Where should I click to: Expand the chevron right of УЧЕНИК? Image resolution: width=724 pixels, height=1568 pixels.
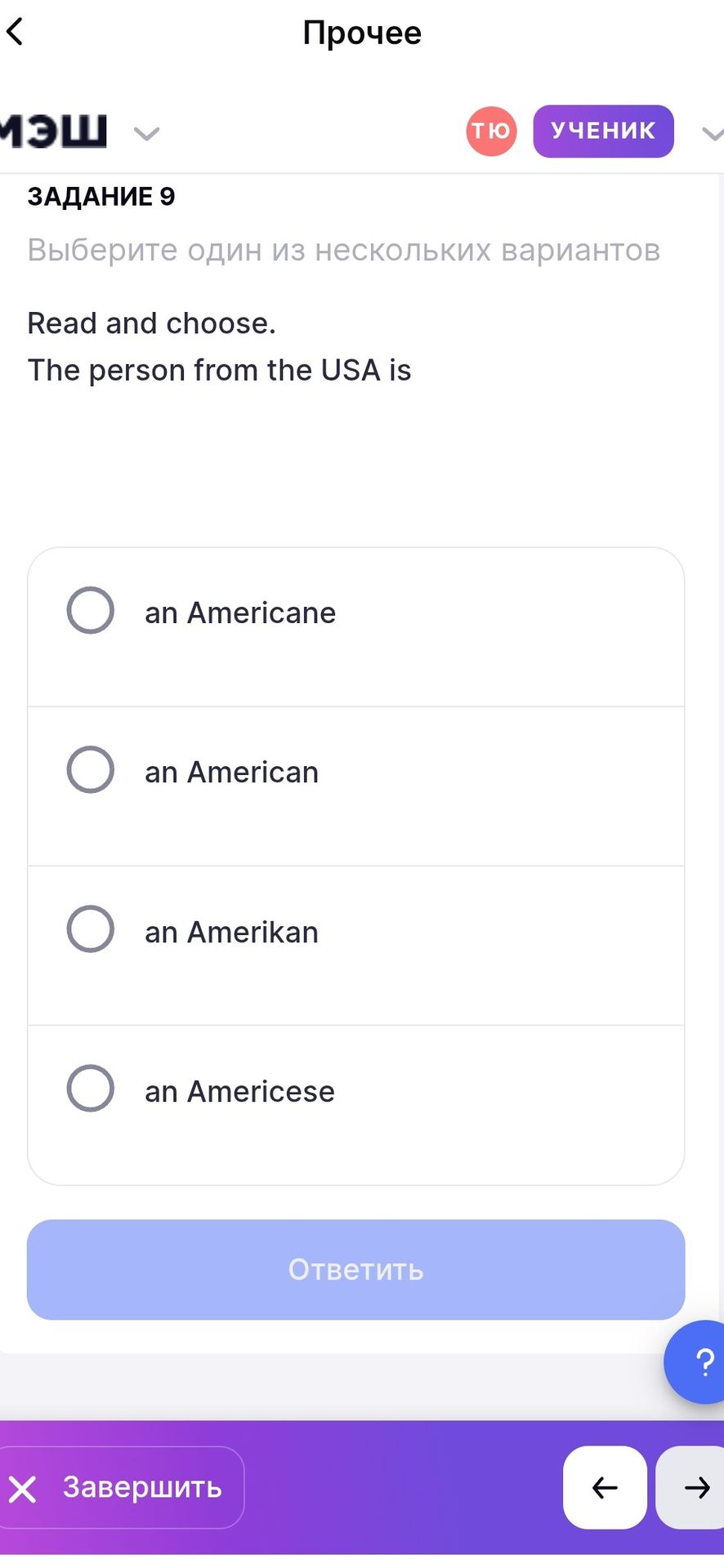(713, 133)
